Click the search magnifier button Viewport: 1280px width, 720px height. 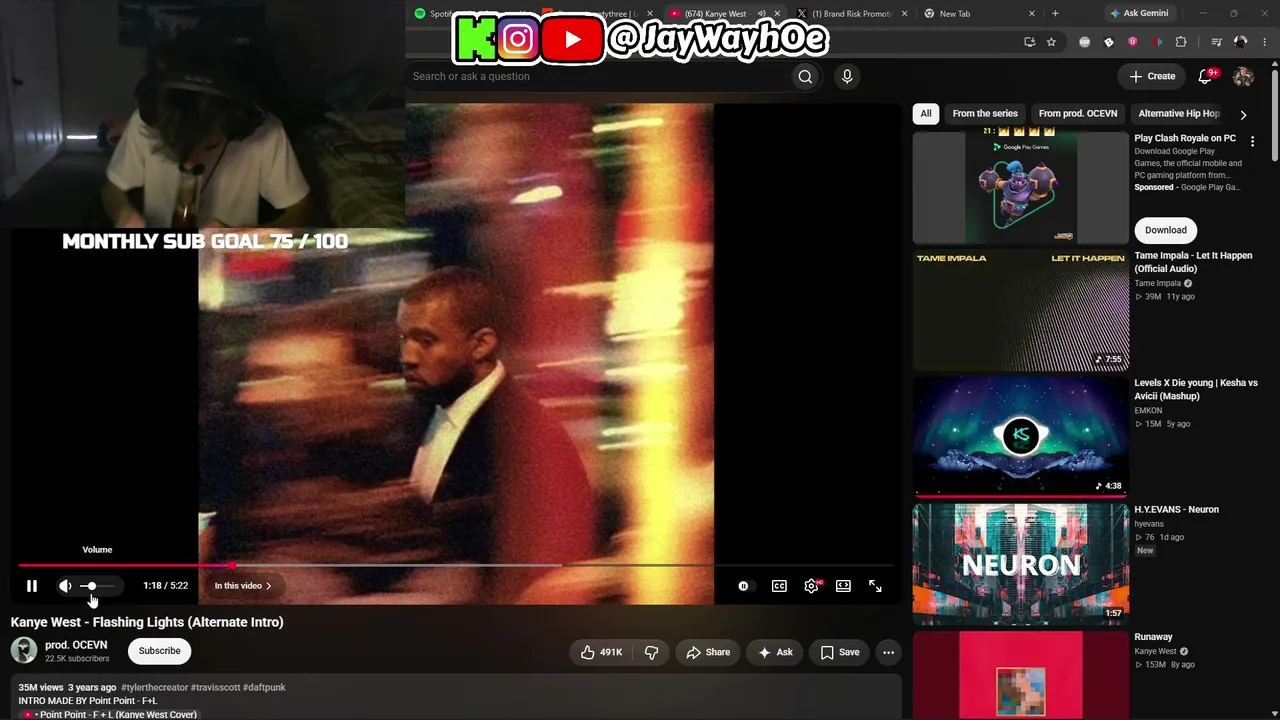click(805, 76)
